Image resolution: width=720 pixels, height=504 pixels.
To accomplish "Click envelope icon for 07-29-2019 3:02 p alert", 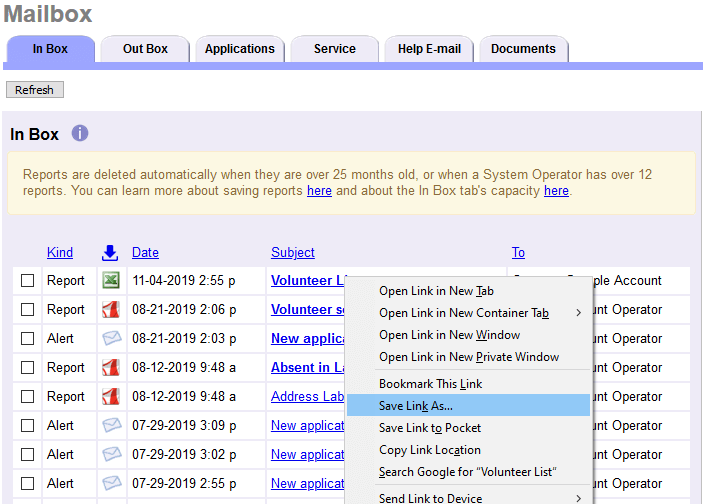I will tap(112, 454).
